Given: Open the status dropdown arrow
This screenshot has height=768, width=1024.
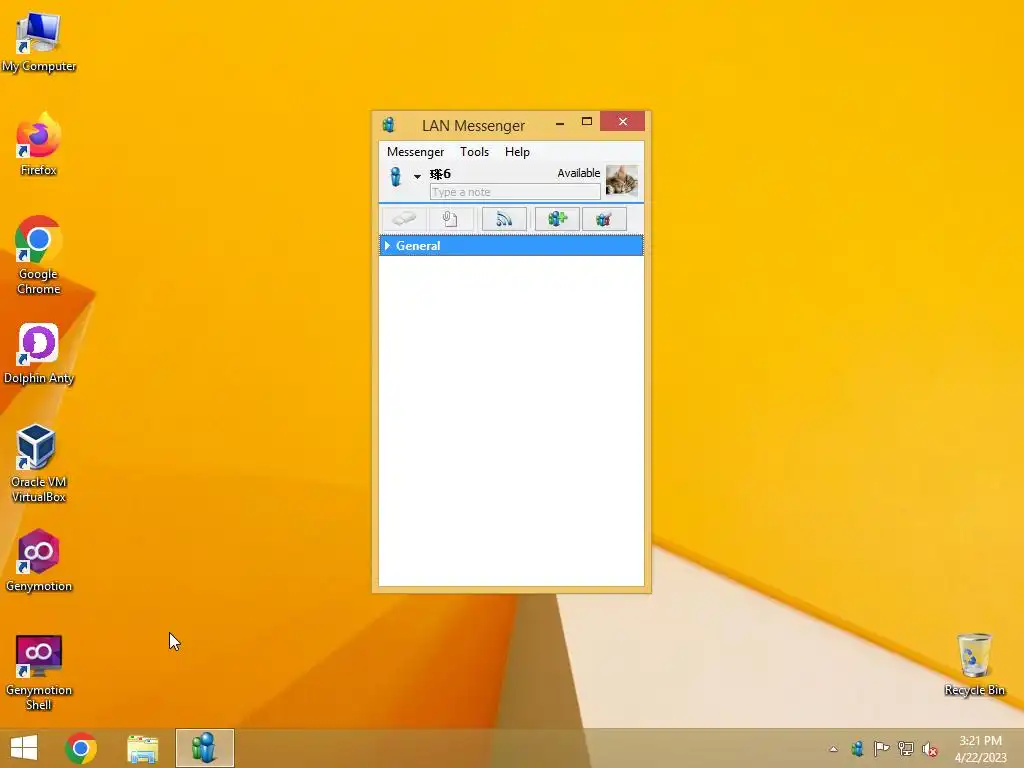Looking at the screenshot, I should pos(417,176).
